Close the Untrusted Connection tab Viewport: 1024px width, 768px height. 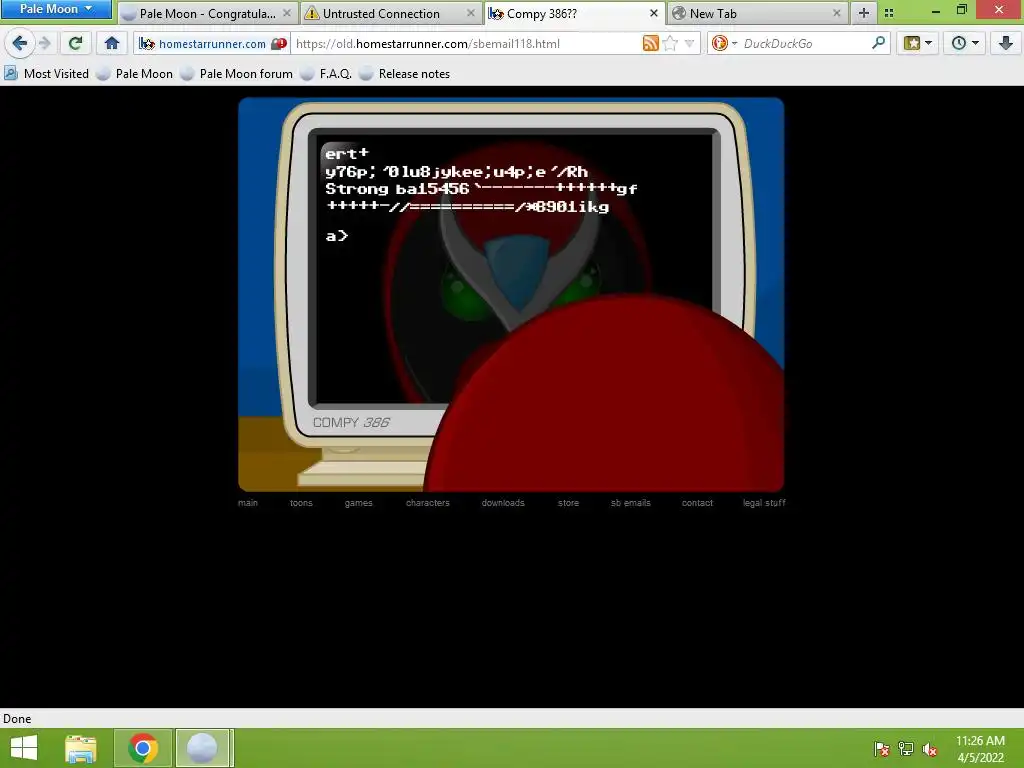pyautogui.click(x=470, y=13)
